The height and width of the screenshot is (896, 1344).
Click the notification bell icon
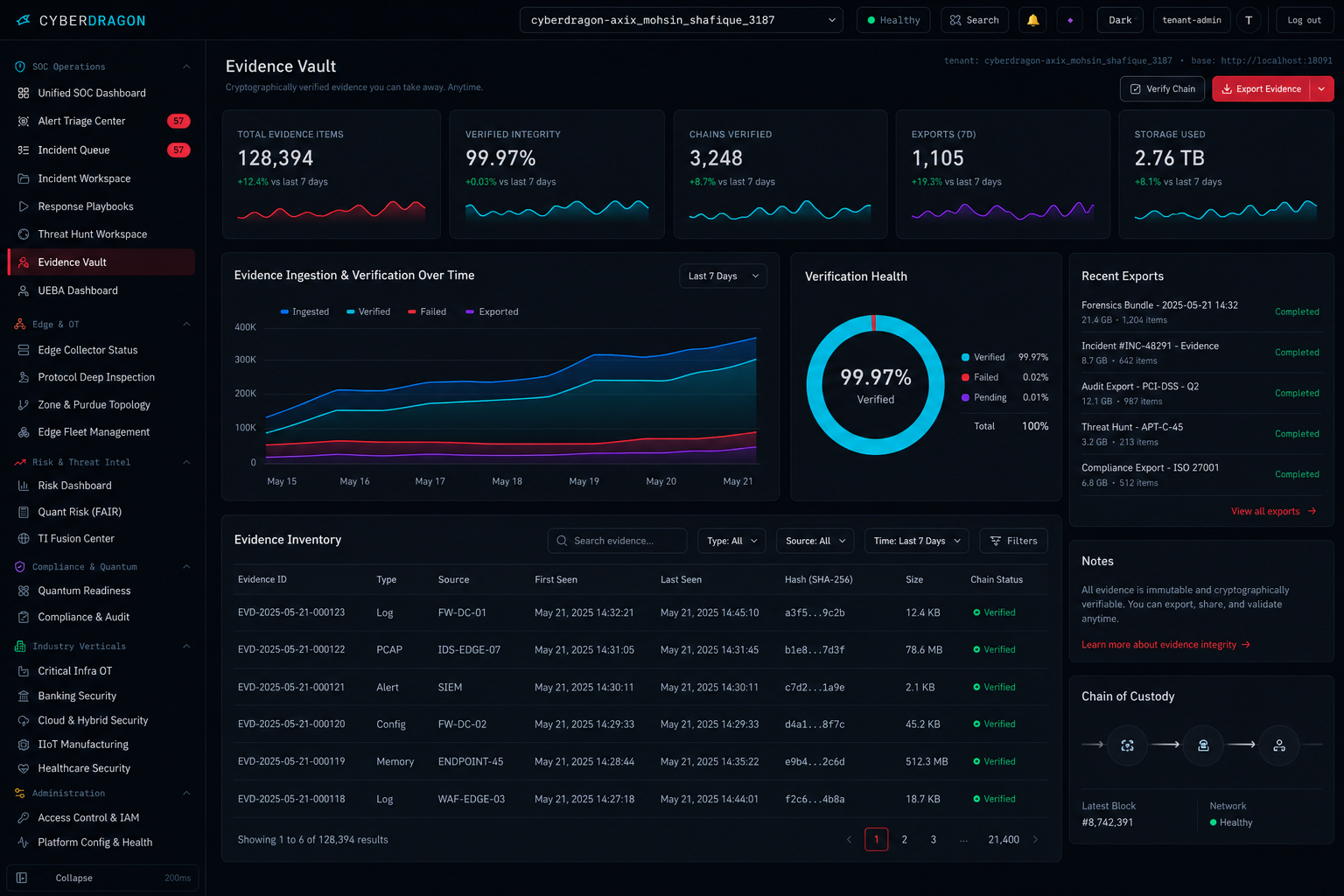pos(1033,20)
